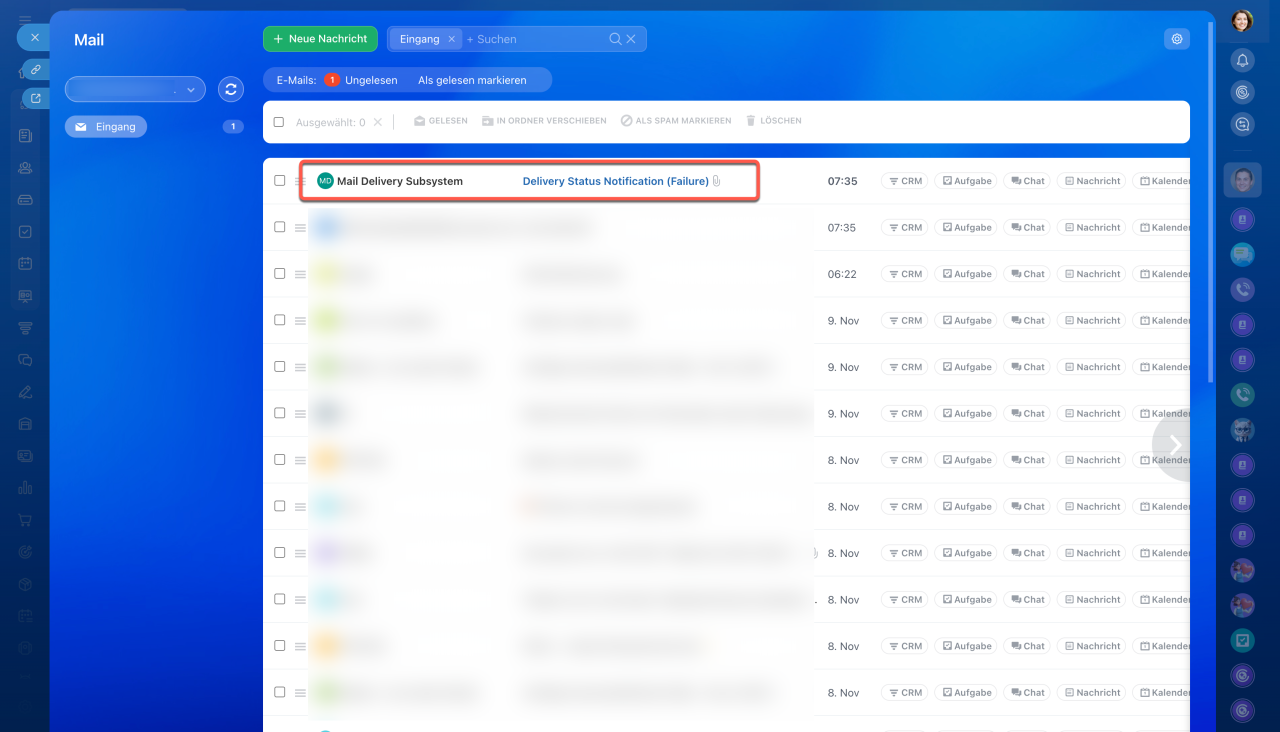This screenshot has height=732, width=1280.
Task: Create Aufgabe from Mail Delivery Subsystem email
Action: (966, 181)
